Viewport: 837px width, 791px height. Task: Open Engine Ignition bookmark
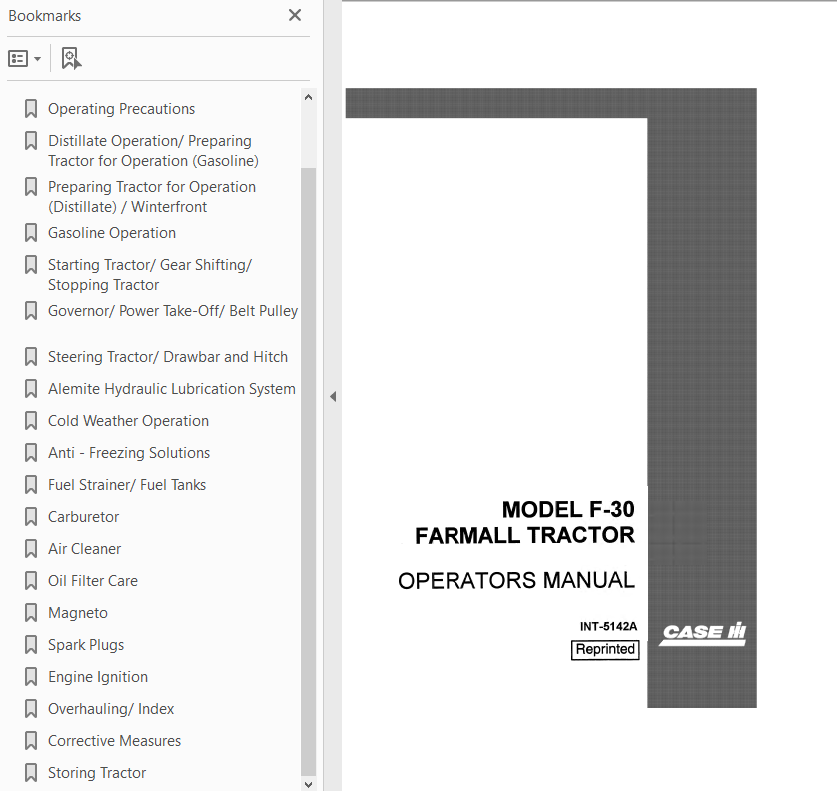(x=98, y=677)
